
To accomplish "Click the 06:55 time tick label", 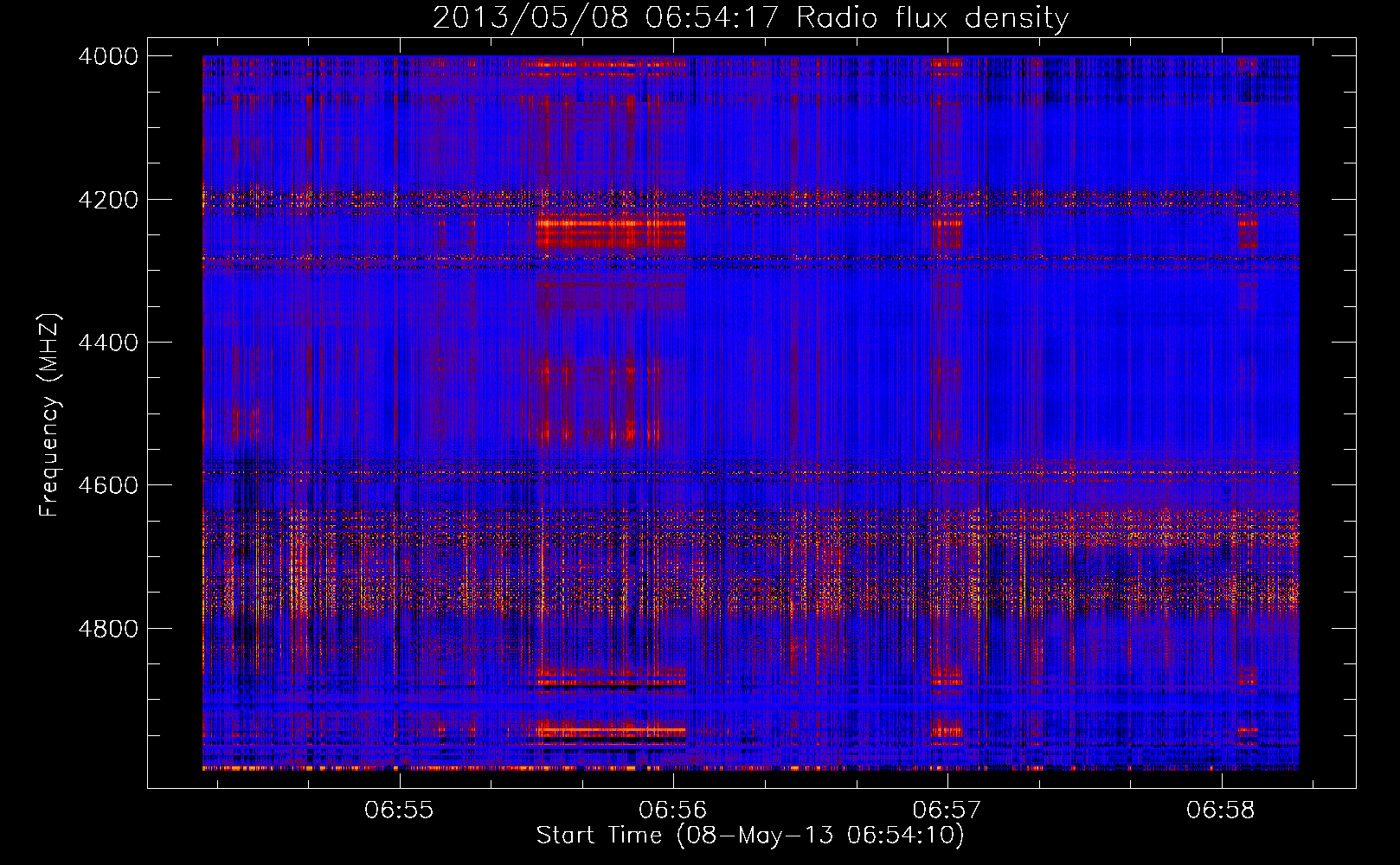I will point(399,811).
